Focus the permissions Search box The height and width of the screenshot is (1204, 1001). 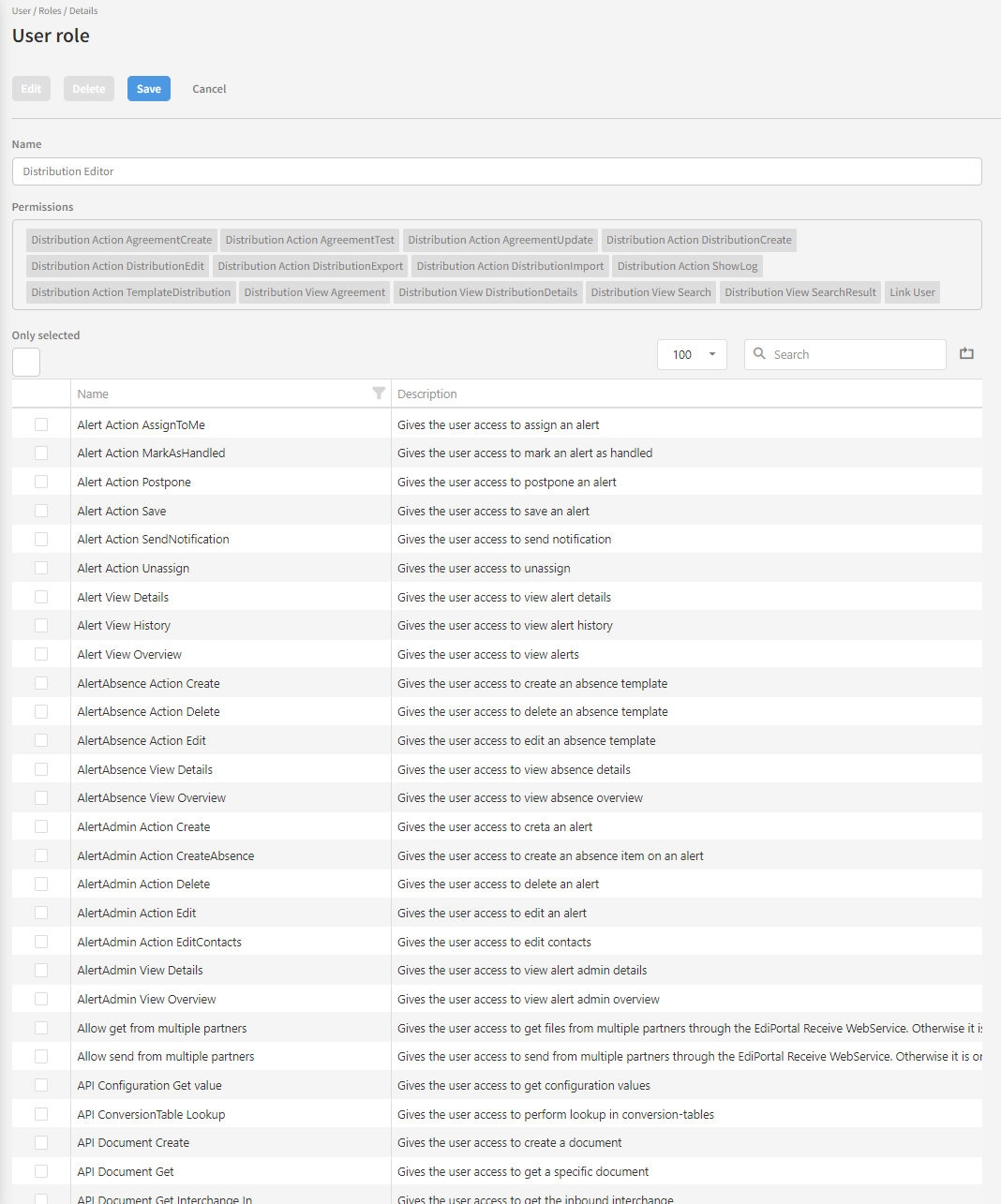coord(855,354)
